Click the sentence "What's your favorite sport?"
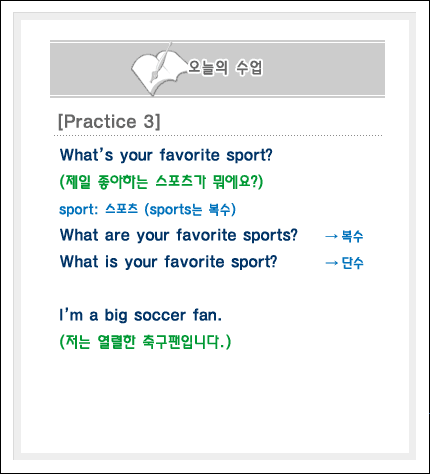 (x=166, y=155)
